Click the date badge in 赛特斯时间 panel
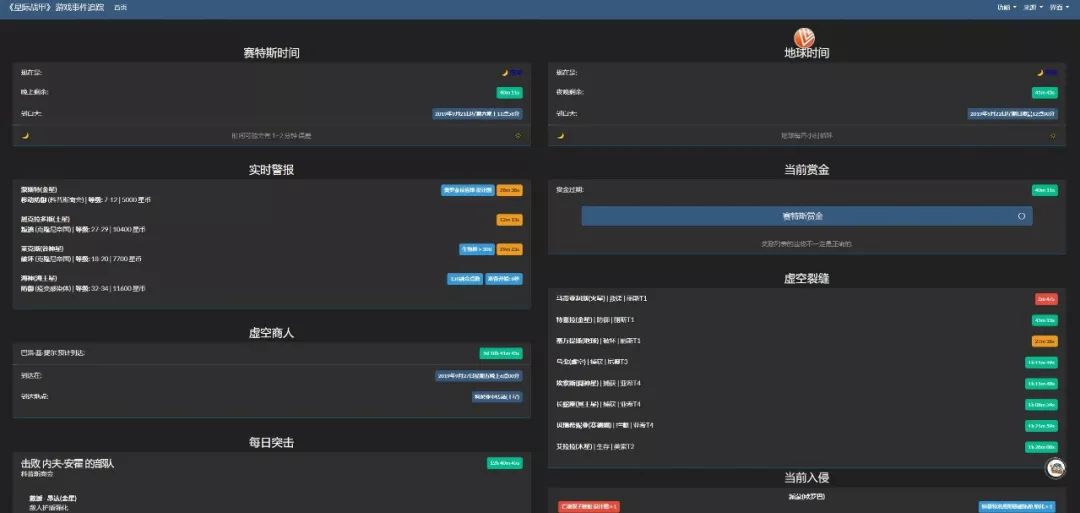The image size is (1080, 513). pyautogui.click(x=477, y=114)
